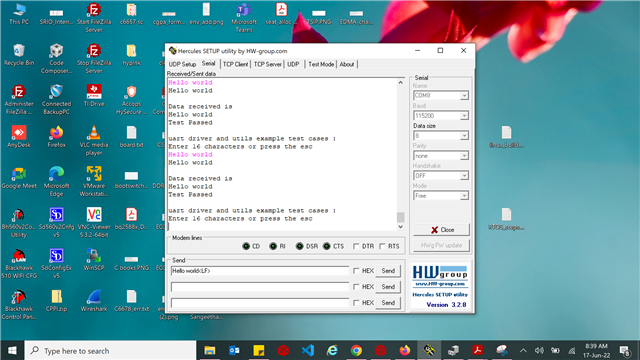Open VNC-Viewer 5.3.2-64bit desktop icon
Screen dimensions: 640x360
[x=94, y=223]
